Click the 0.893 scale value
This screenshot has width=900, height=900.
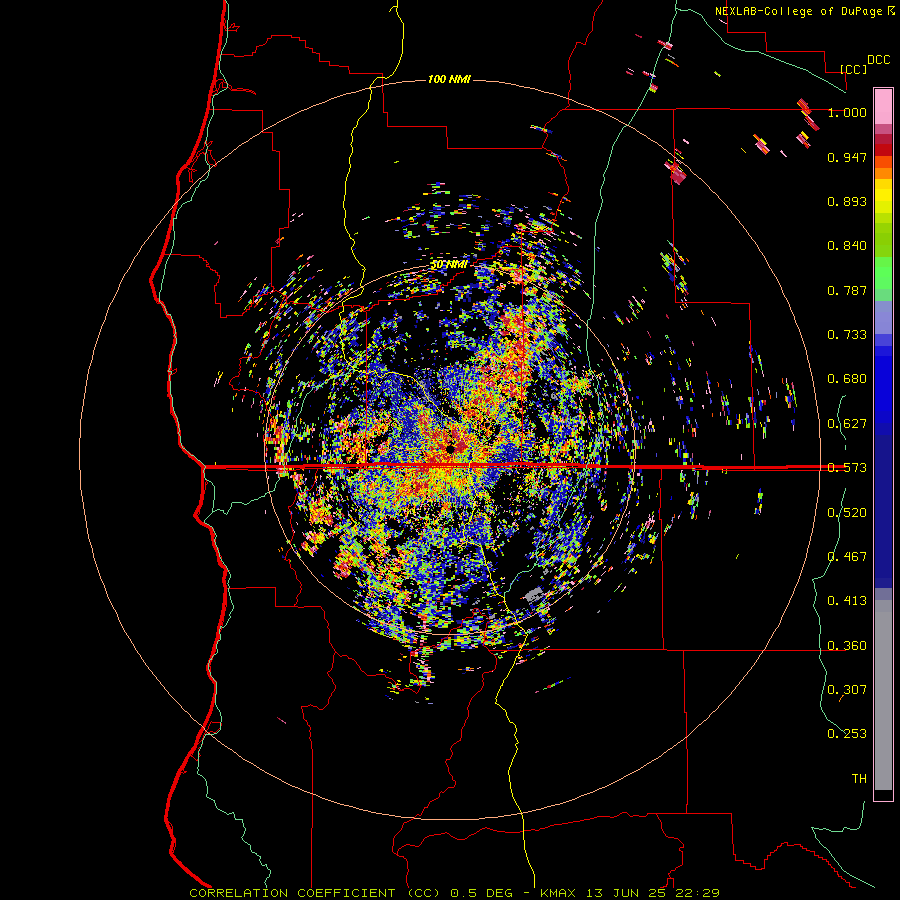(x=847, y=201)
